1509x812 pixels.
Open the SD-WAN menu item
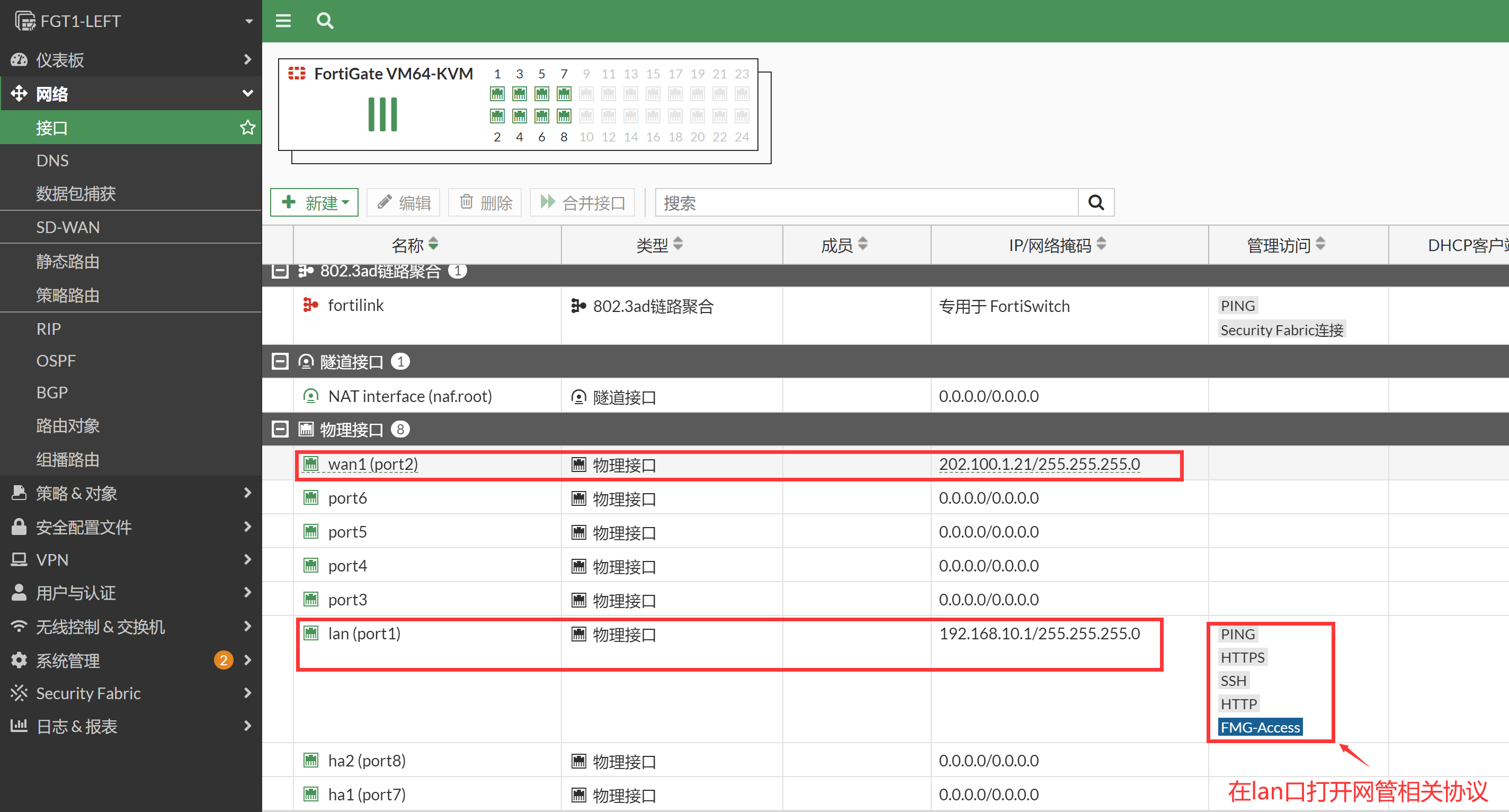pos(68,227)
